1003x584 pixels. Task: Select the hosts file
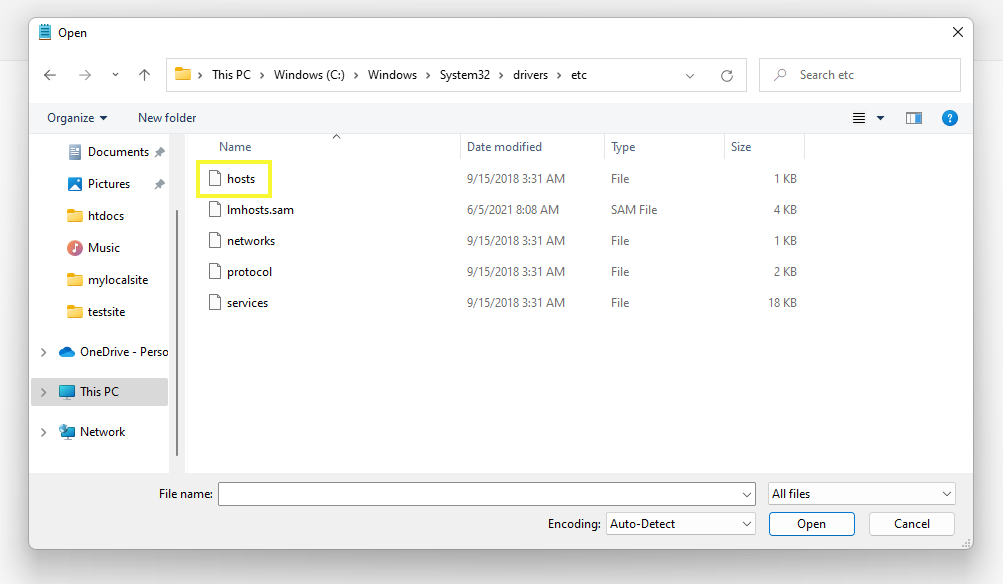[241, 178]
